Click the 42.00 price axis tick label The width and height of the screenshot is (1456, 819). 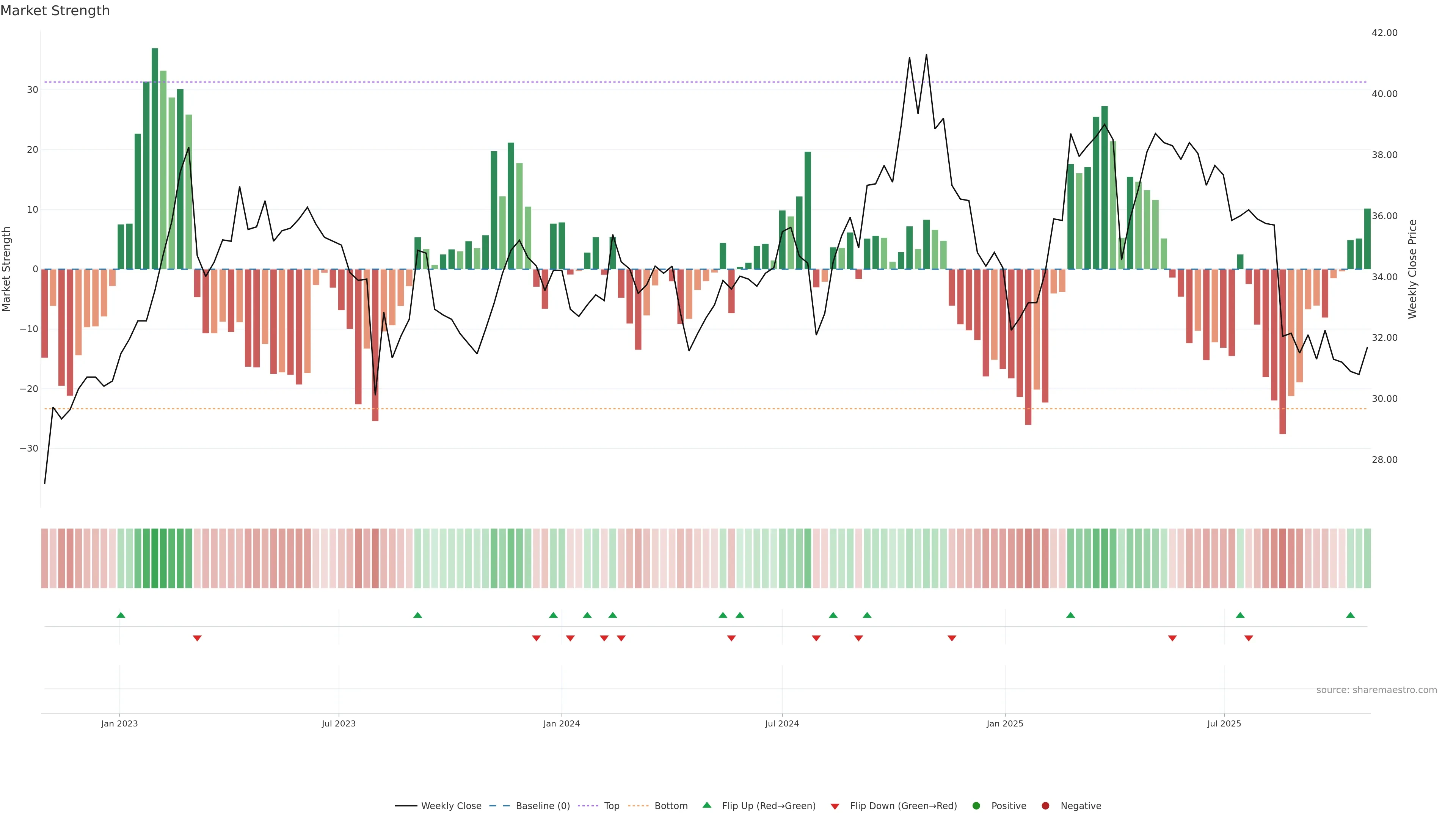click(x=1384, y=33)
